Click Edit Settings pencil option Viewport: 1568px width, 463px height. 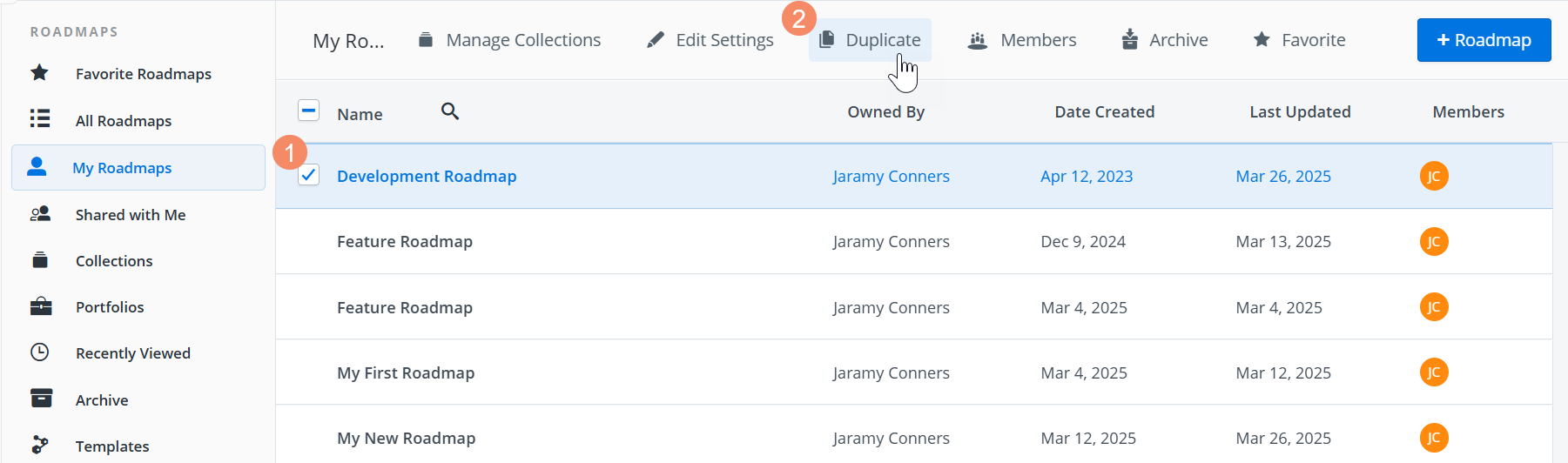(x=710, y=40)
